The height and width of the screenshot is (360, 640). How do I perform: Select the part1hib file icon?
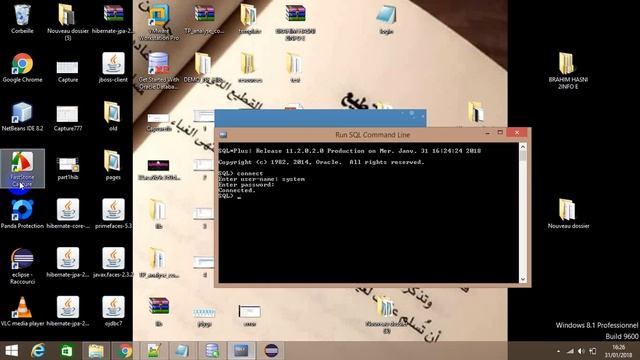point(68,168)
